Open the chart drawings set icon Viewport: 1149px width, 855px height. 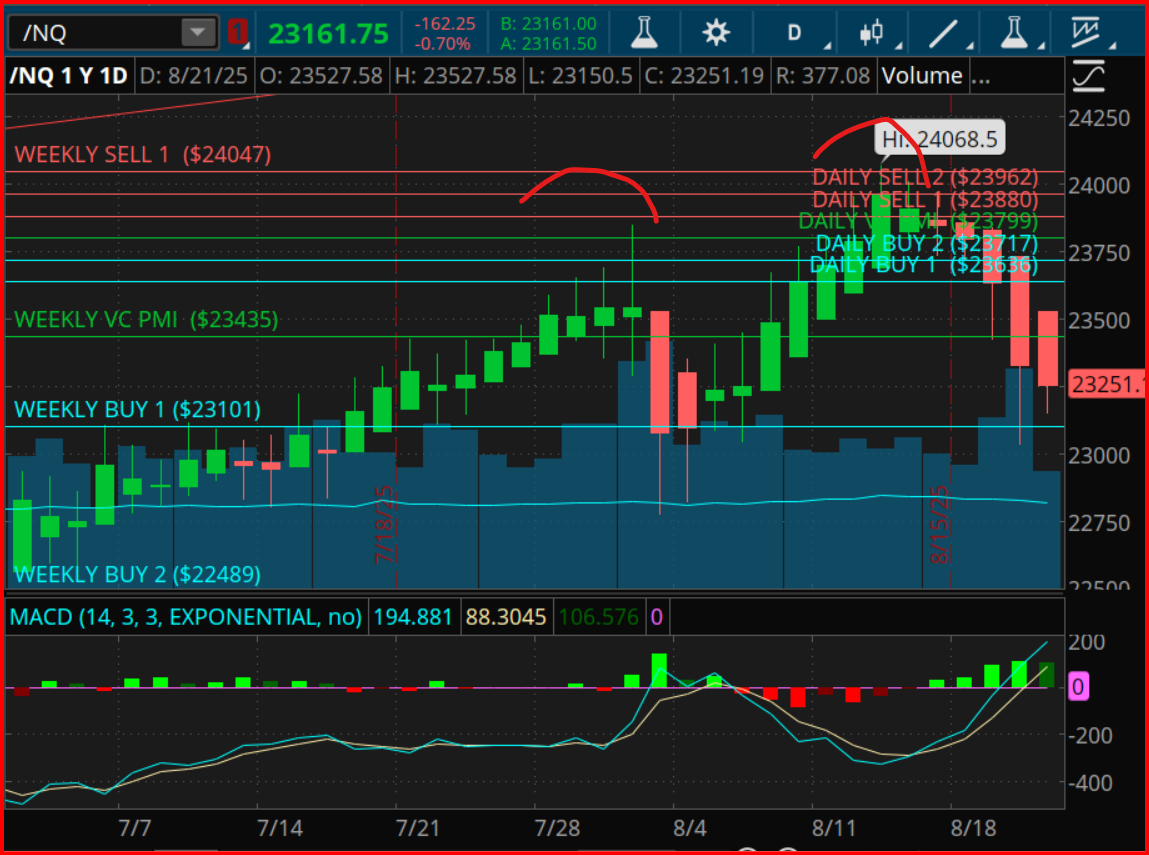click(x=1088, y=33)
